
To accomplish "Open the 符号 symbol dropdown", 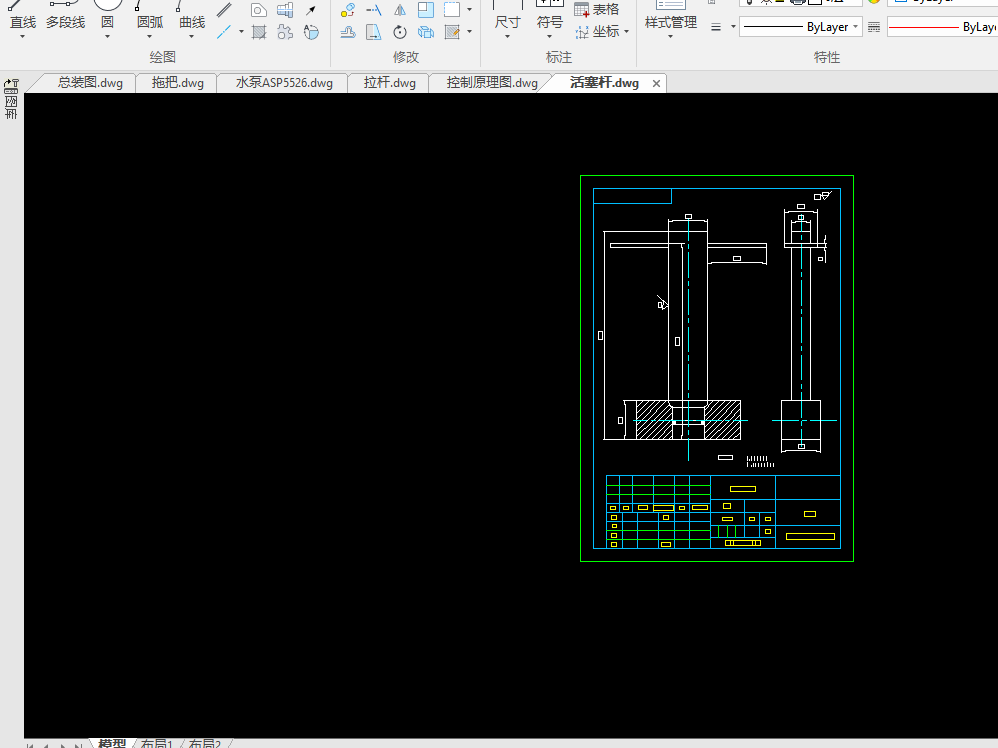I will [x=549, y=37].
